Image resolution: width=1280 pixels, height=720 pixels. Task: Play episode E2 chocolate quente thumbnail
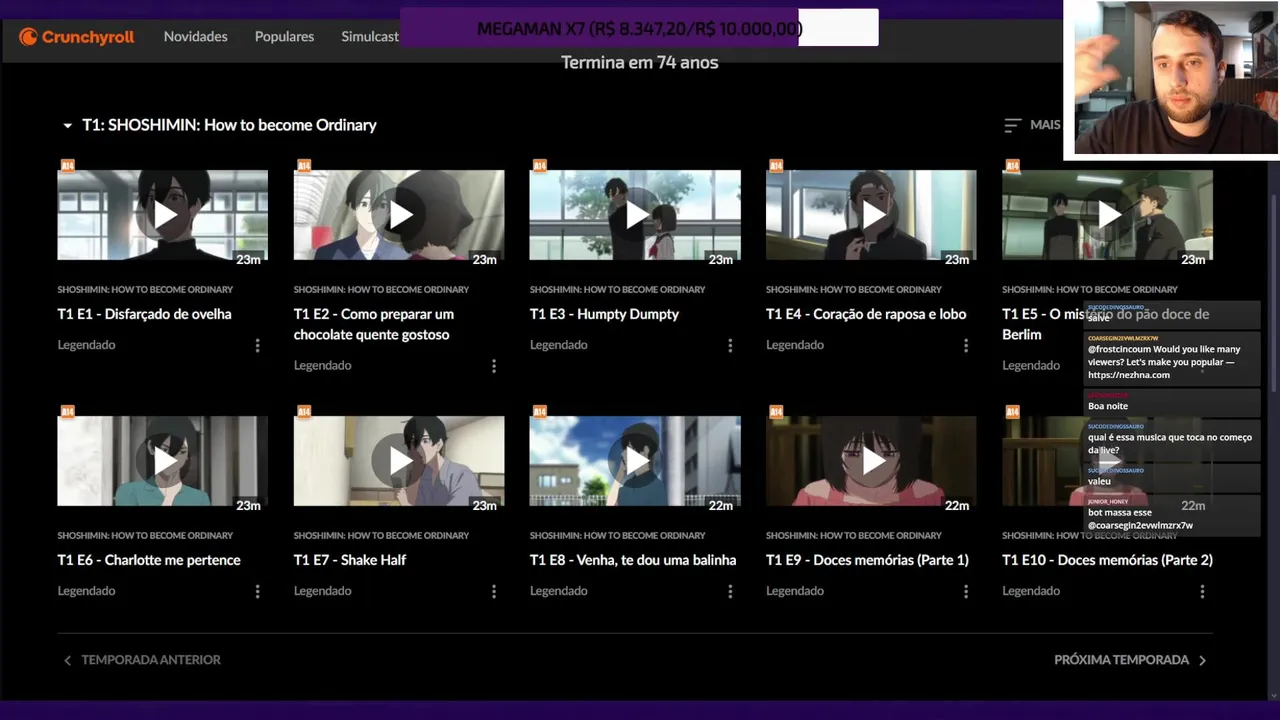coord(399,215)
